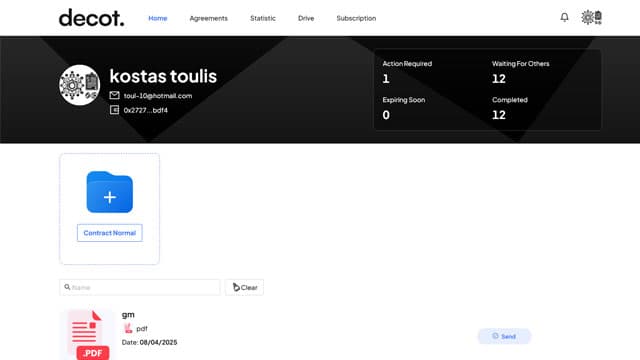Screen dimensions: 640x360
Task: Open the gm PDF file thumbnail
Action: click(88, 335)
